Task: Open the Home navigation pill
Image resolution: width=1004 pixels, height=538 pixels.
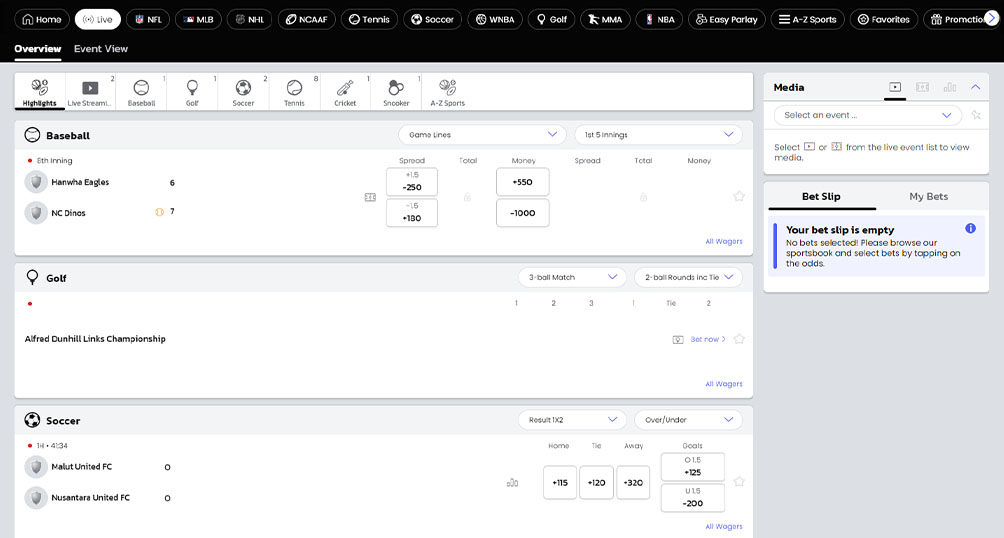Action: pyautogui.click(x=42, y=19)
